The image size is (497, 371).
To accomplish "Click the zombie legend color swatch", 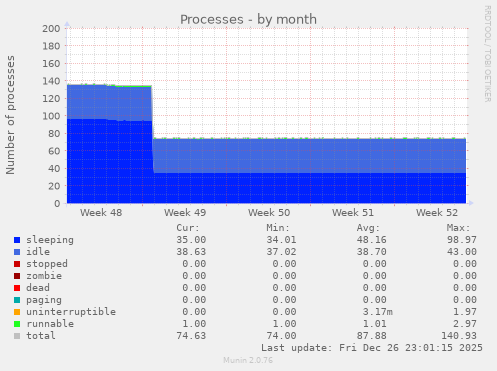I will point(17,276).
